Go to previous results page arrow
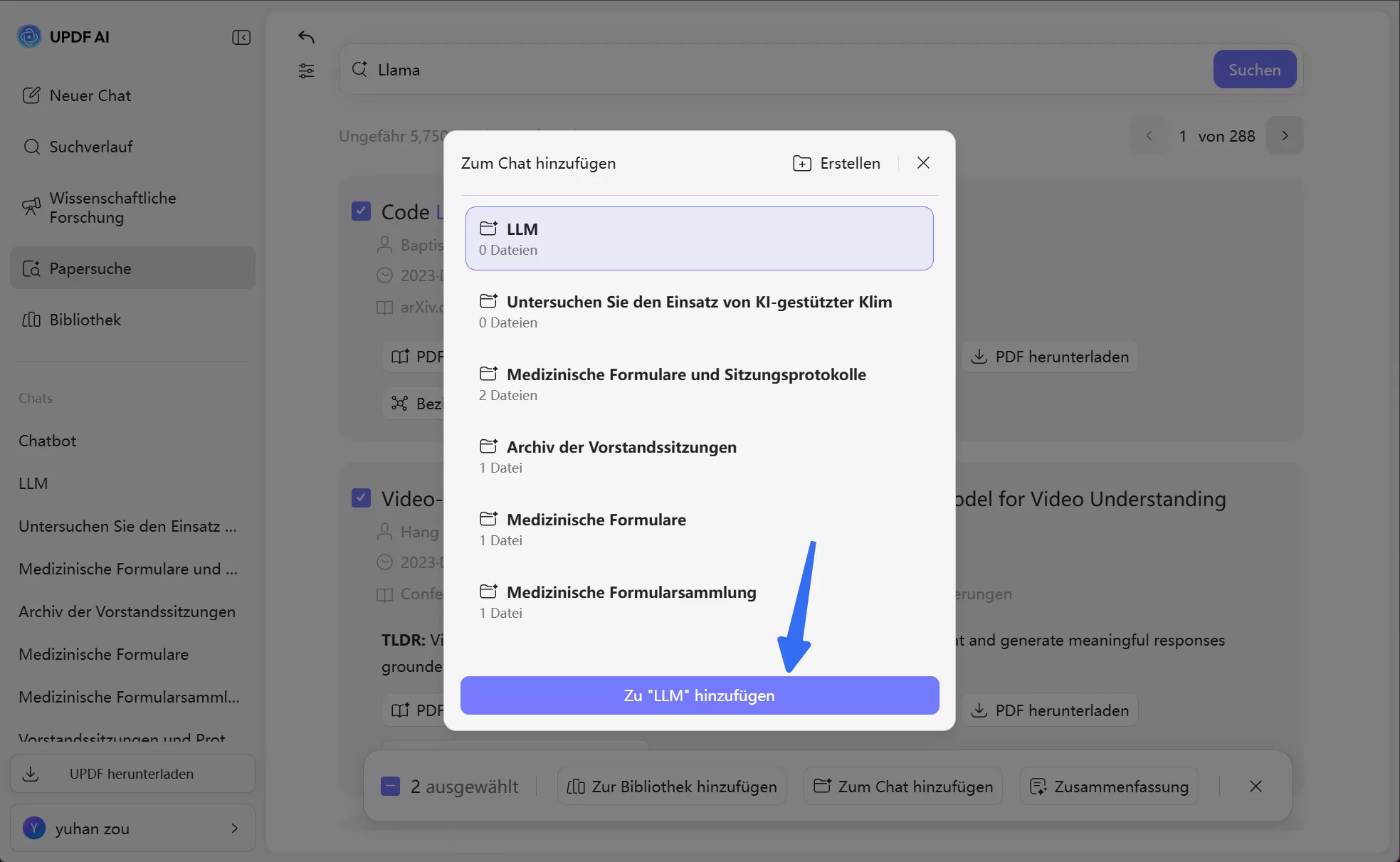This screenshot has width=1400, height=862. coord(1149,136)
